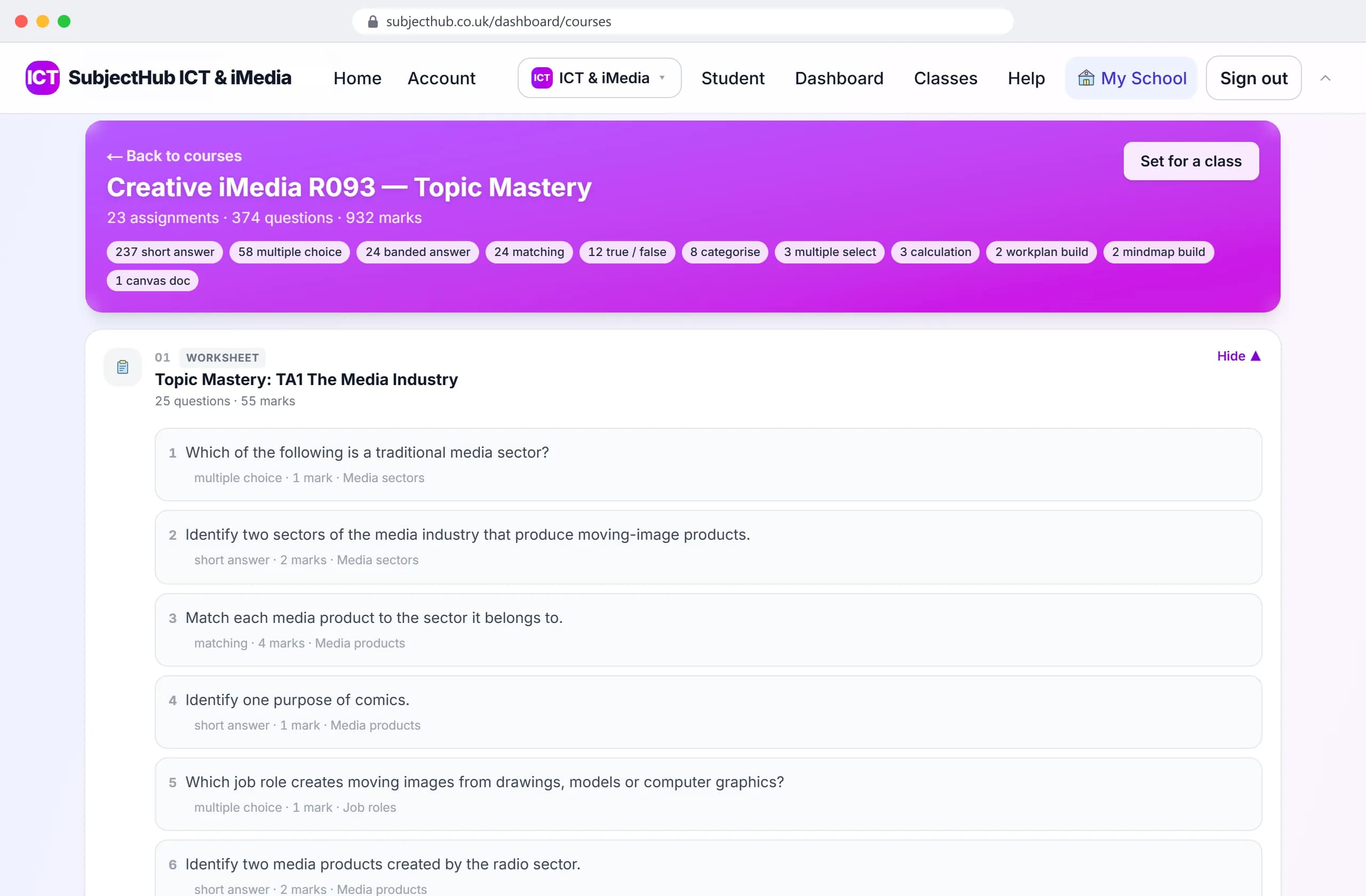Screen dimensions: 1366x896
Task: Click the 237 short answer tag
Action: coord(165,252)
